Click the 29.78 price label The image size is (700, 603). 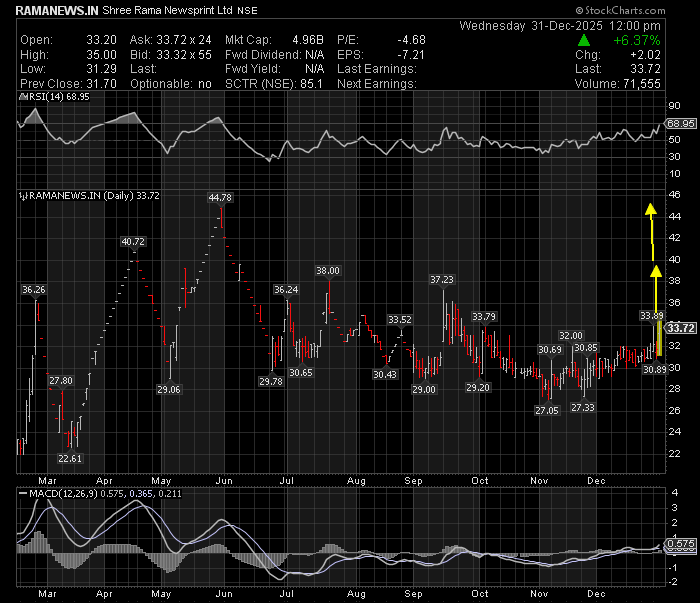(271, 382)
